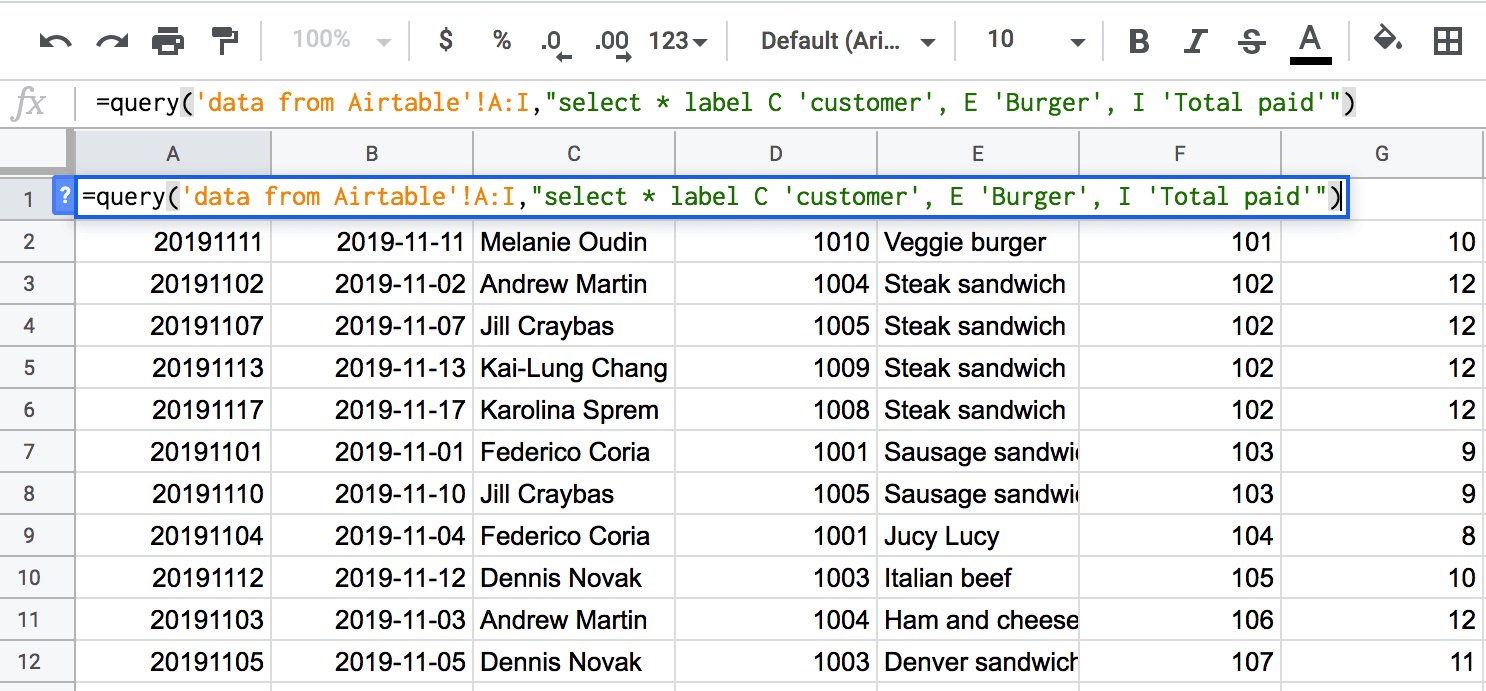Click the cell with 20191111
1486x691 pixels.
pos(174,242)
